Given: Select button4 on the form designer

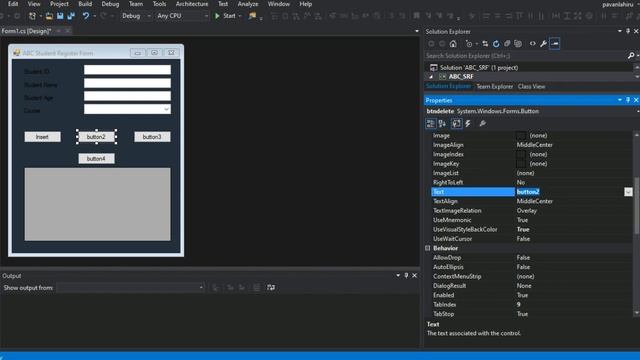Looking at the screenshot, I should (96, 158).
